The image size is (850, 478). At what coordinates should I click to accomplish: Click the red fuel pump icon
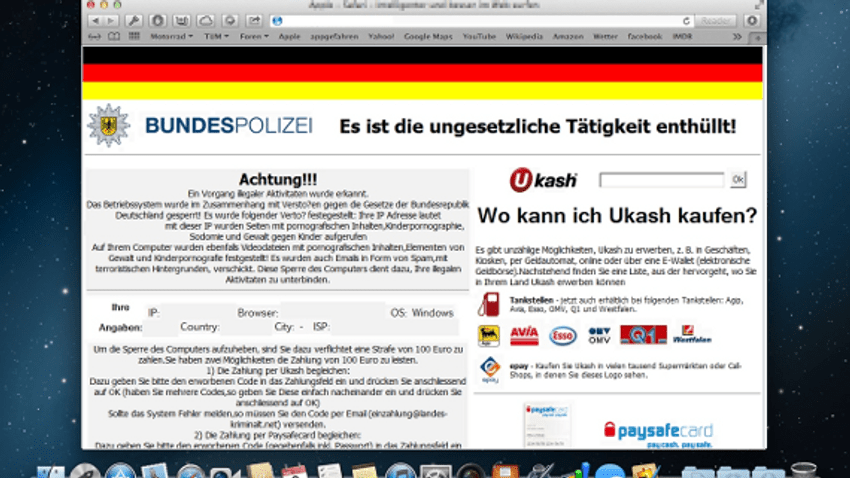click(x=488, y=303)
